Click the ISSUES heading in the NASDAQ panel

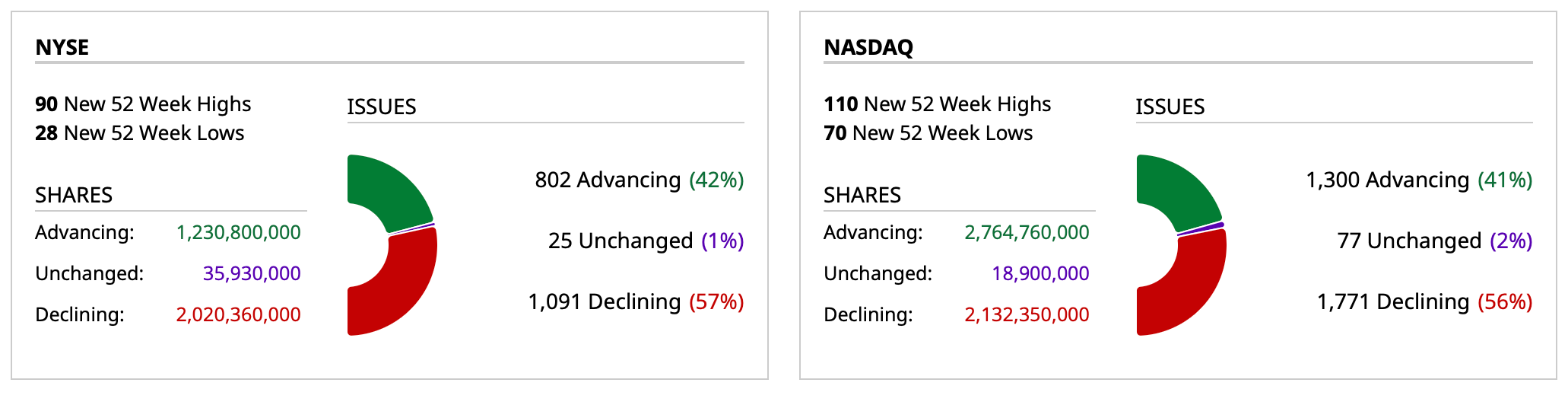point(1170,107)
